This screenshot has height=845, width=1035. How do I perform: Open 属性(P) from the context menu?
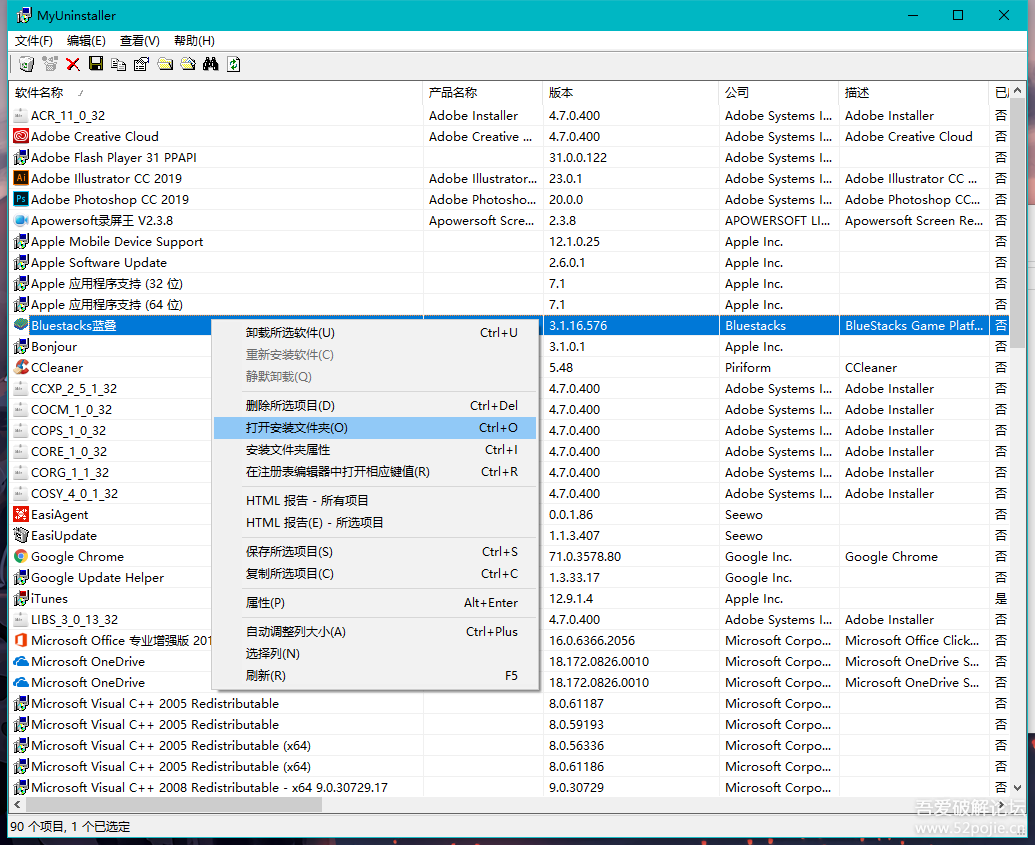tap(375, 603)
